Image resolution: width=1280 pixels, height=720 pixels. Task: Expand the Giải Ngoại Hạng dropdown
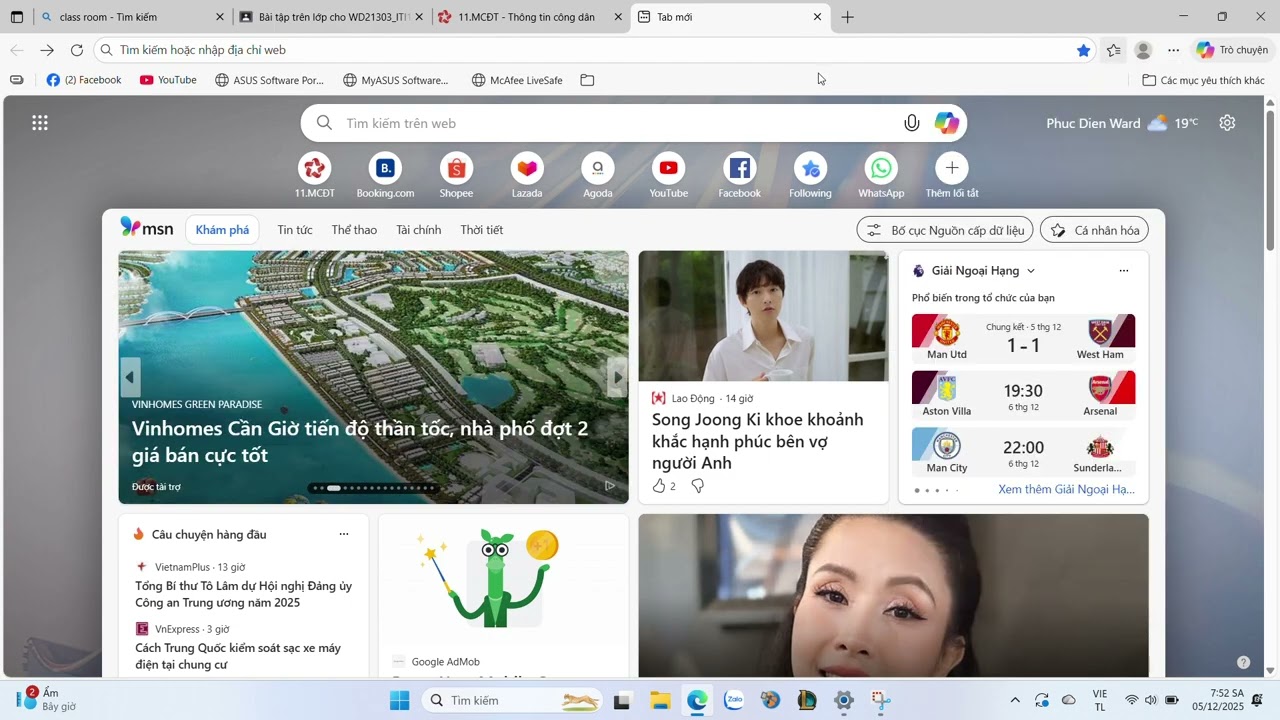1031,271
